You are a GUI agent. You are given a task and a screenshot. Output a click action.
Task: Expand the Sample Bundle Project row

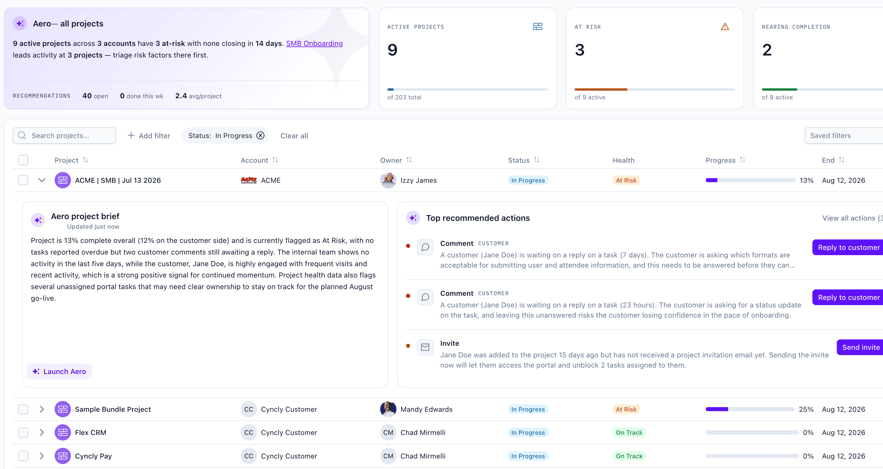tap(42, 409)
